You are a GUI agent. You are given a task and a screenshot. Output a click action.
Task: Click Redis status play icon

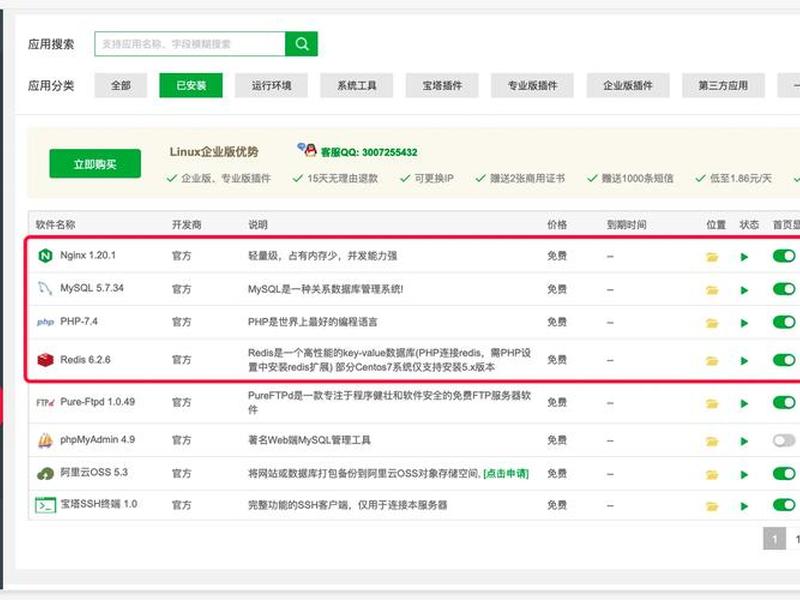744,361
